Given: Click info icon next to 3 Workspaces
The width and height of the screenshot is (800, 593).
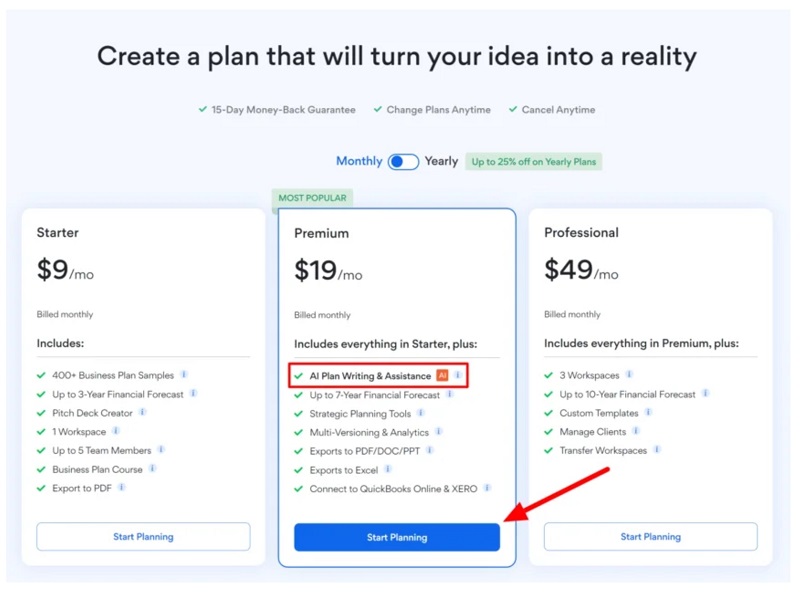Looking at the screenshot, I should tap(630, 375).
